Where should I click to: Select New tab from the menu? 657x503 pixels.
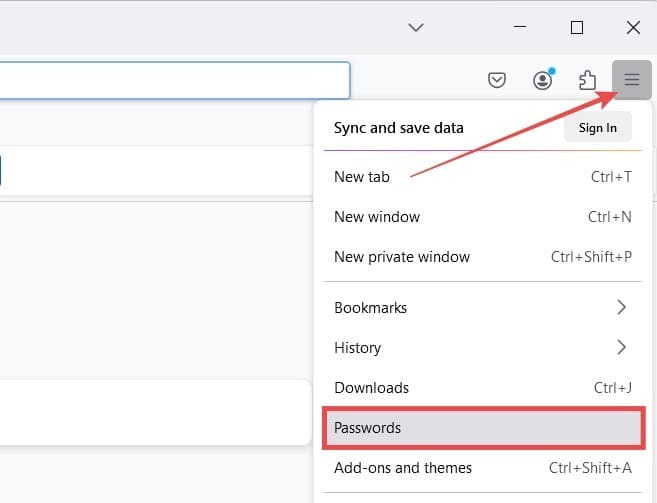pyautogui.click(x=483, y=177)
